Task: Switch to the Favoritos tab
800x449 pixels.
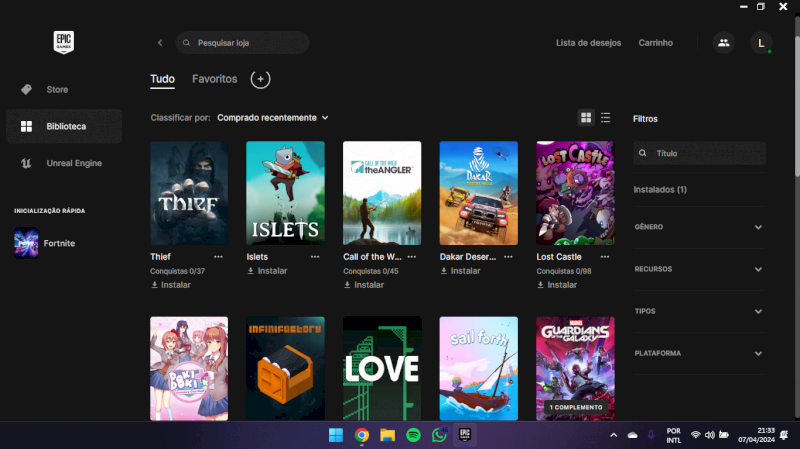Action: click(x=214, y=79)
